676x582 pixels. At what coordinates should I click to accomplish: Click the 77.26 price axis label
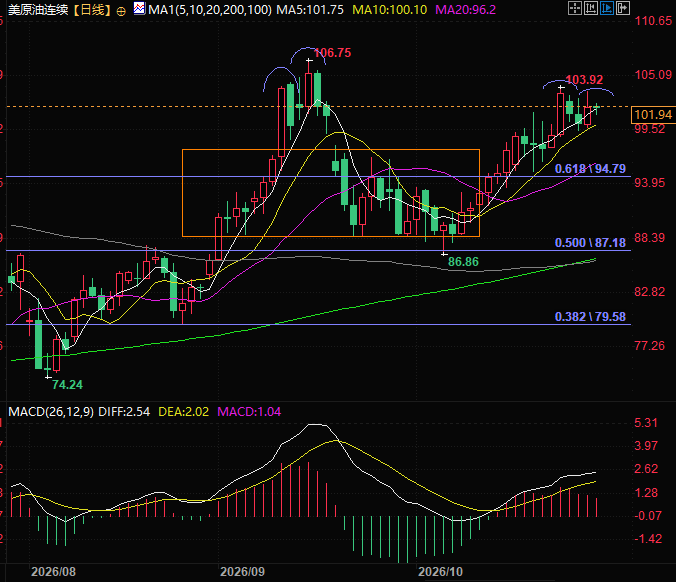pos(650,345)
